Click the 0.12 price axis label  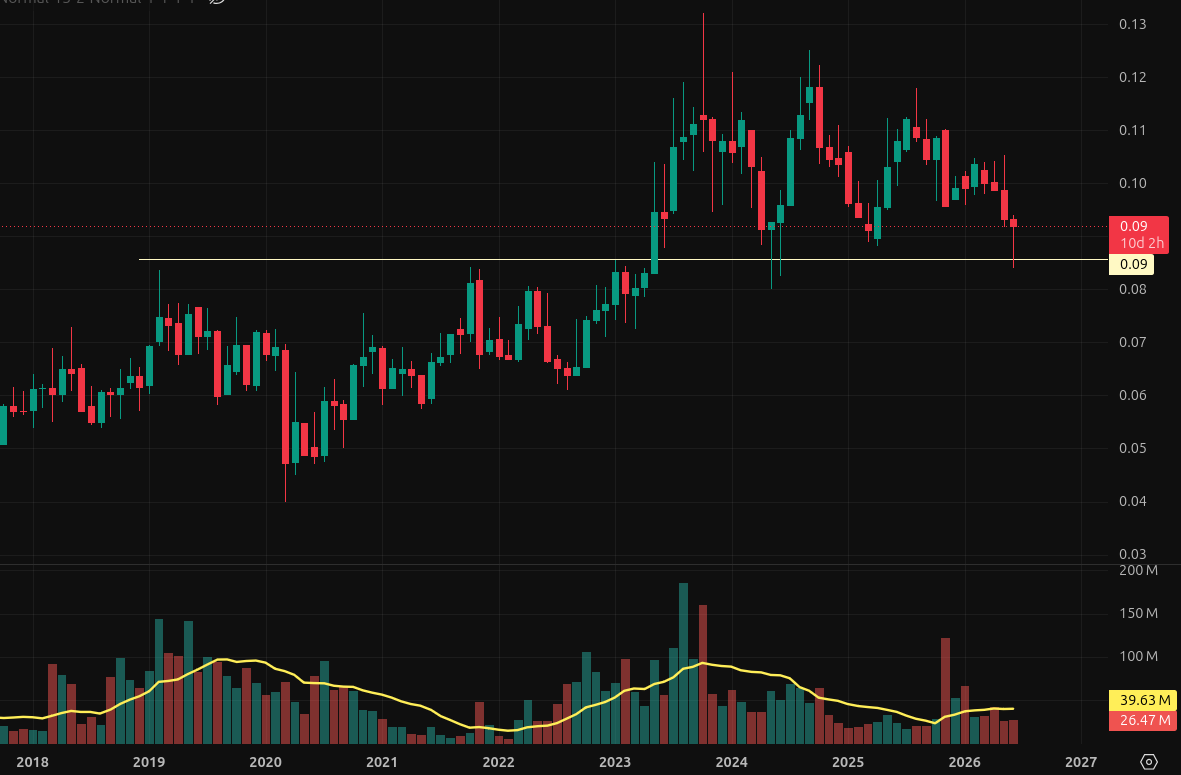coord(1133,77)
